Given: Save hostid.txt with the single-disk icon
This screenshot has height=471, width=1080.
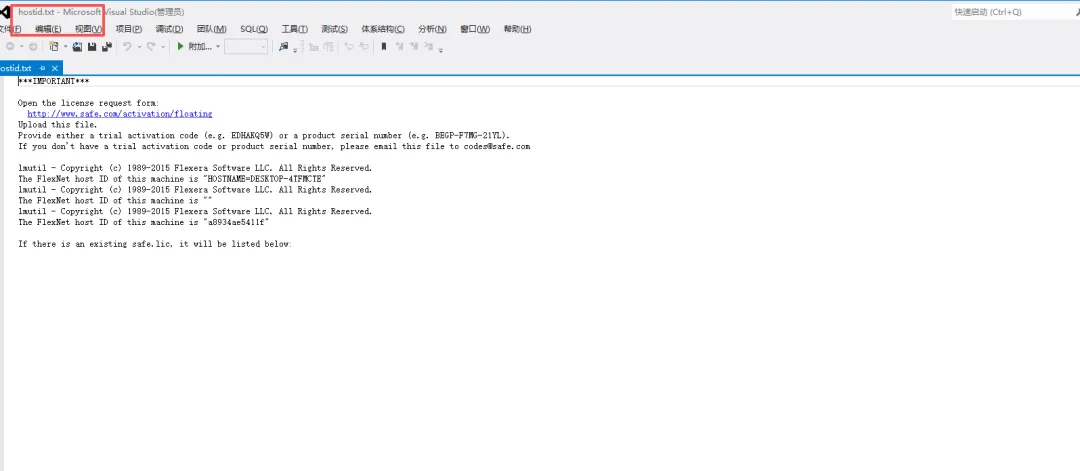Looking at the screenshot, I should pos(92,47).
